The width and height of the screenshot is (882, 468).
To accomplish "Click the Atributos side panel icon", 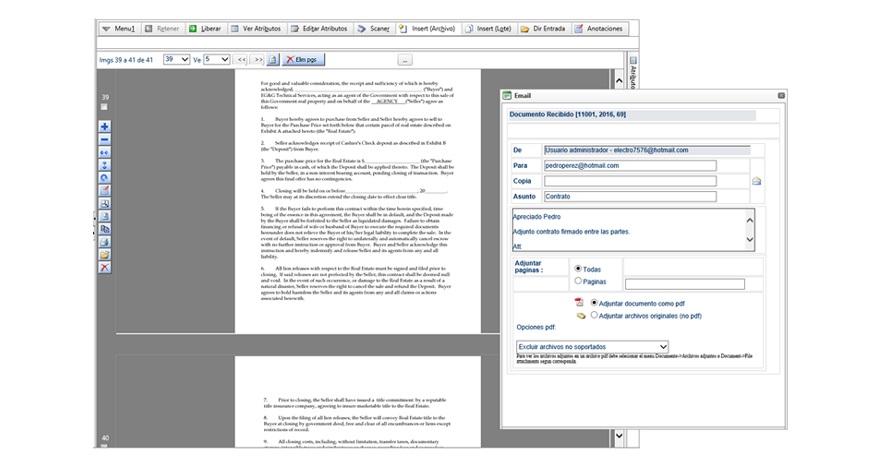I will pos(633,60).
